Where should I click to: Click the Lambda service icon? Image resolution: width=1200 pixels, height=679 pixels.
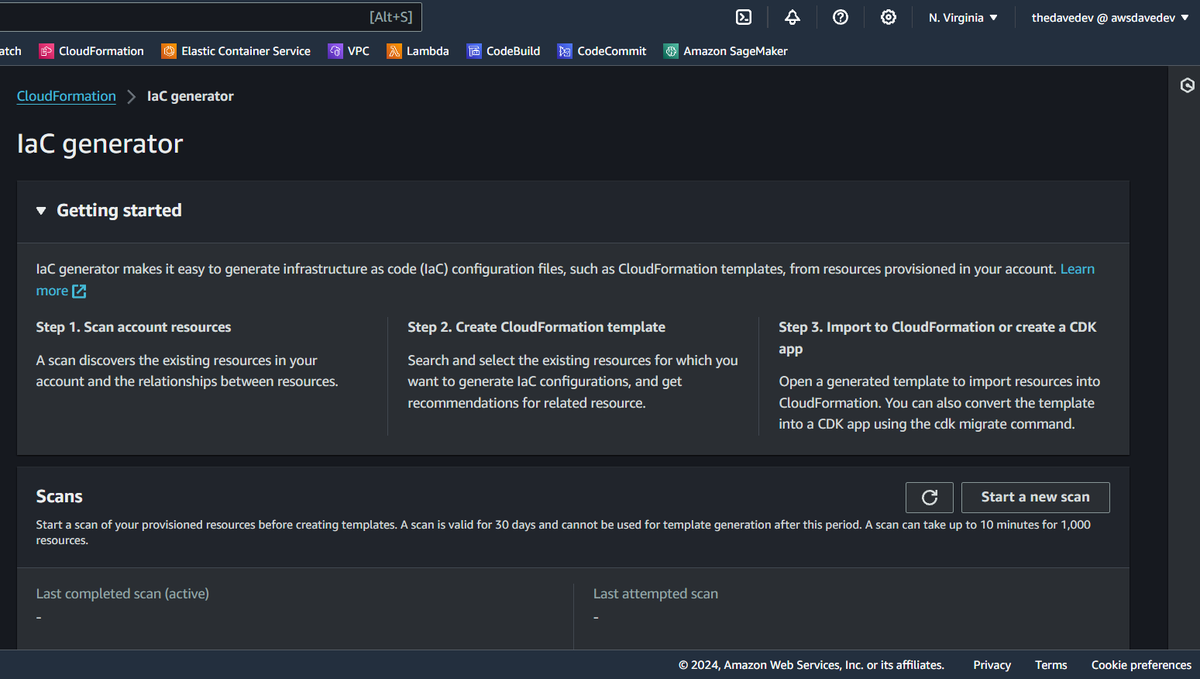[x=394, y=51]
